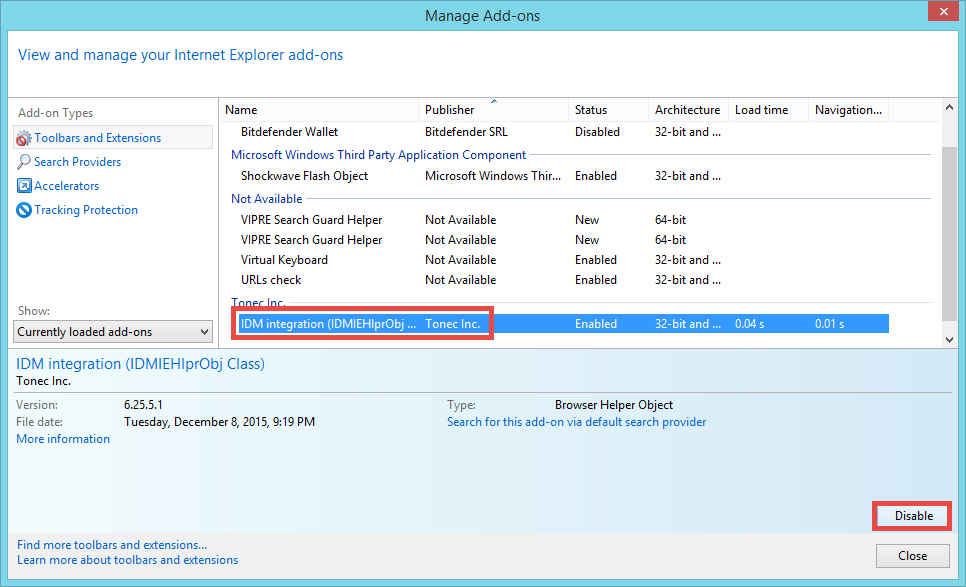This screenshot has width=966, height=587.
Task: Sort list by Architecture column header
Action: pos(688,110)
